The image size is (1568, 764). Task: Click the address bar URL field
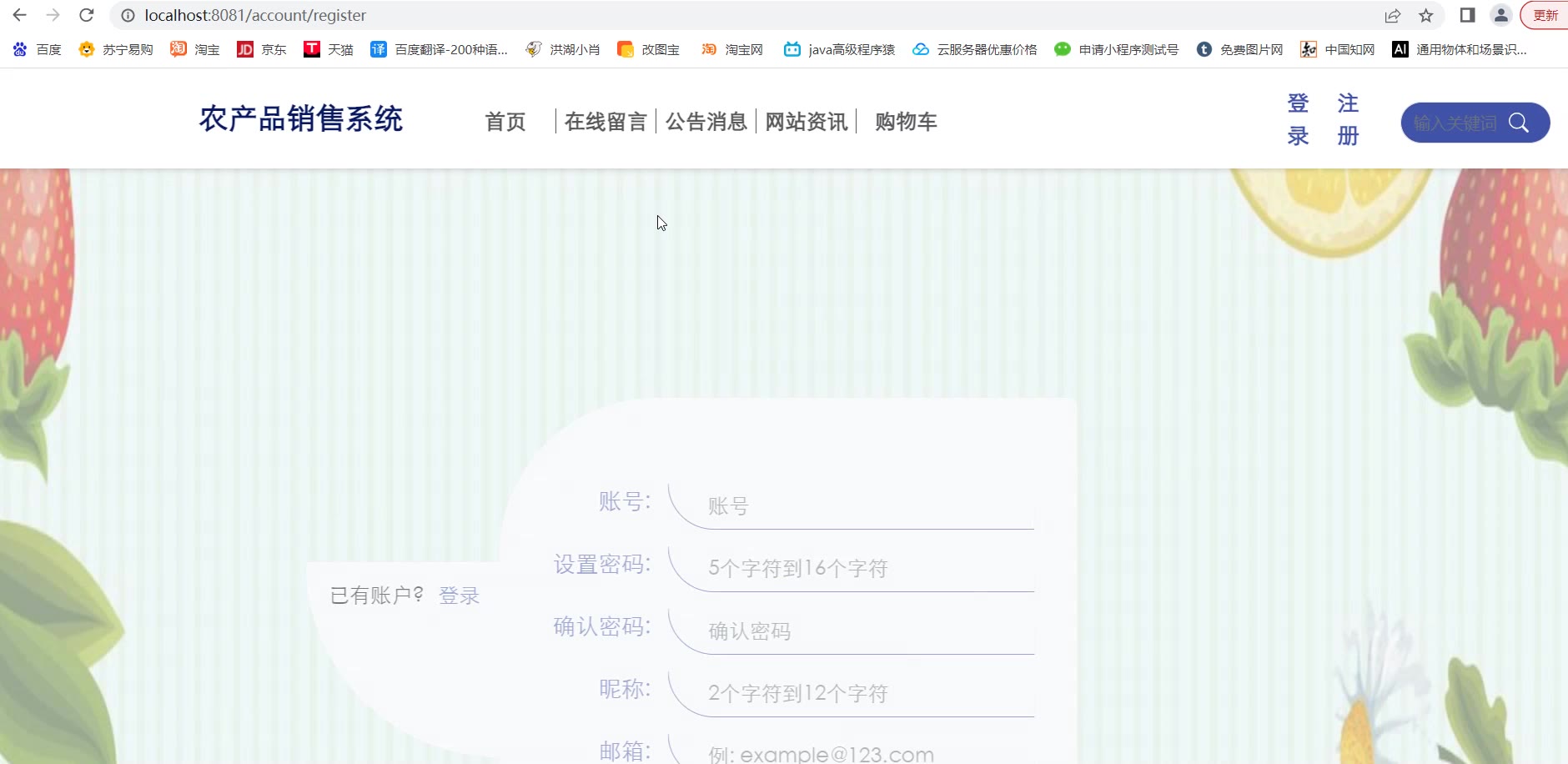tap(751, 15)
